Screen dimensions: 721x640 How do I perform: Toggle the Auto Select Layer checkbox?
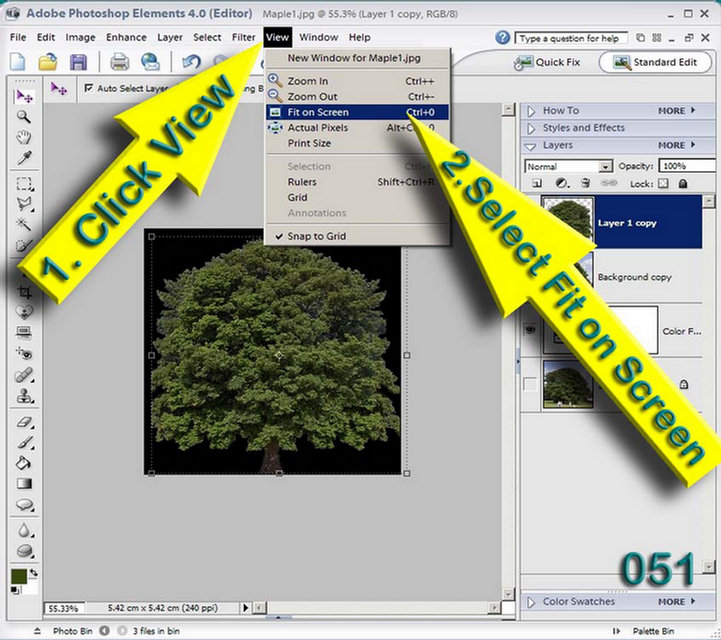tap(89, 88)
